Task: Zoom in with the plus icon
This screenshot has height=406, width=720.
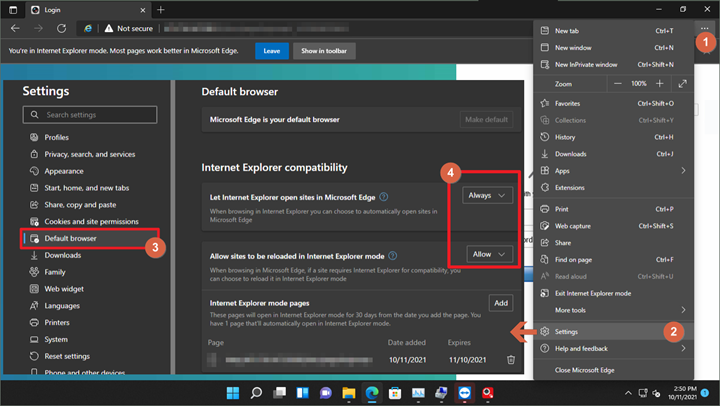Action: pyautogui.click(x=660, y=84)
